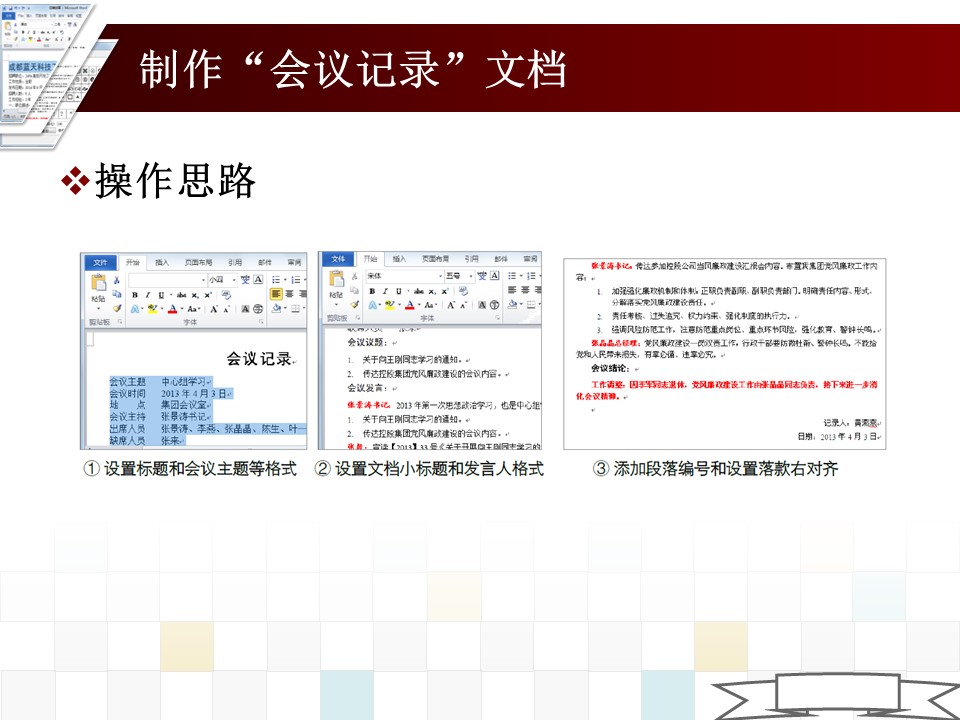Click Text Effects glowing A in step ② screenshot
Image resolution: width=960 pixels, height=720 pixels.
tap(373, 305)
